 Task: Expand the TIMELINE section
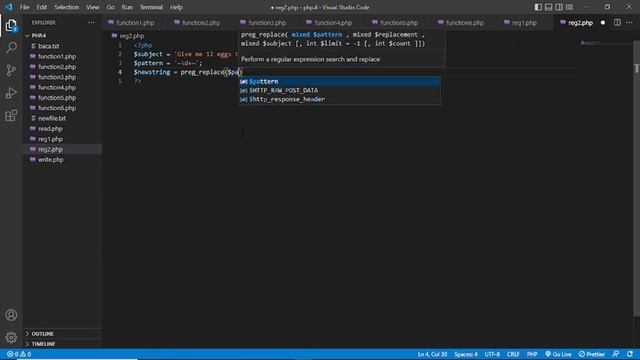(x=62, y=344)
